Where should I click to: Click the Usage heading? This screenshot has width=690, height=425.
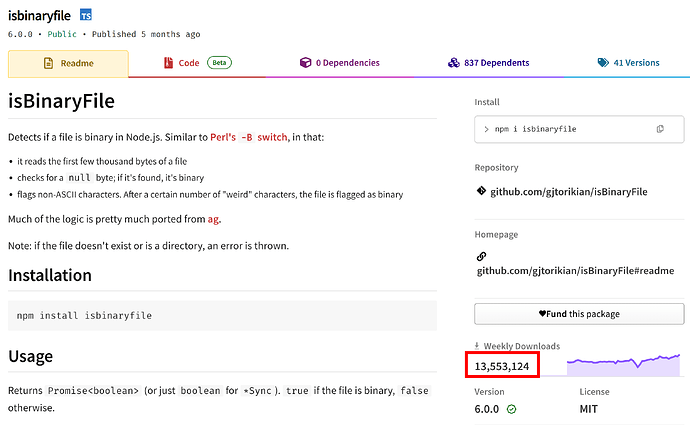point(30,356)
